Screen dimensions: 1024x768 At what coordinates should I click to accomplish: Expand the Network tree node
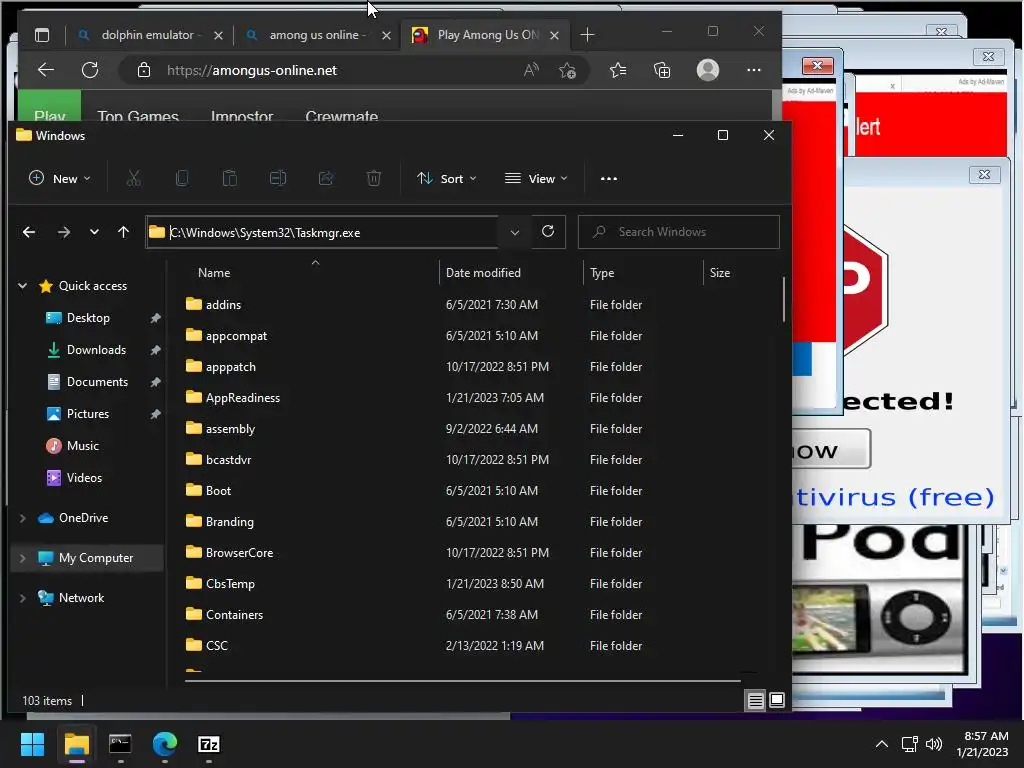pyautogui.click(x=23, y=598)
